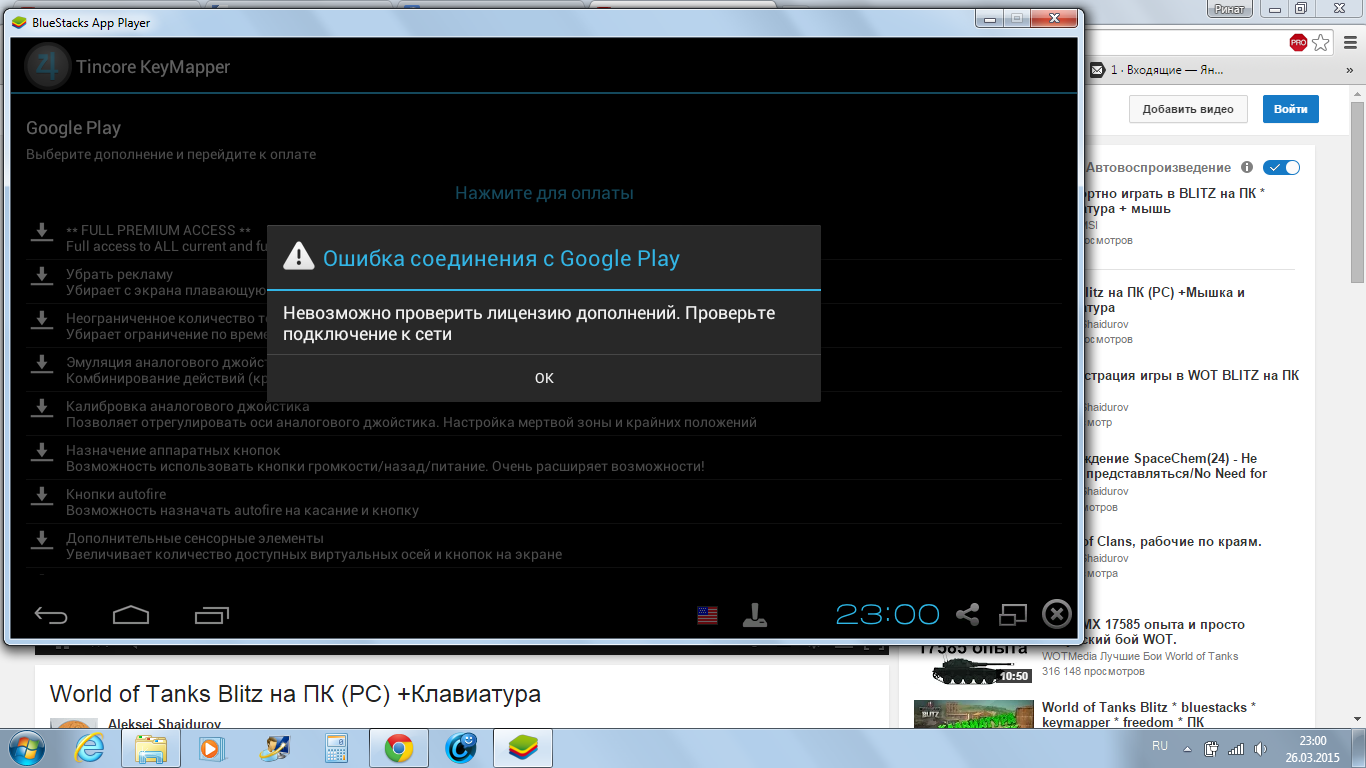Viewport: 1366px width, 768px height.
Task: Click Нажмите для оплаты link
Action: click(544, 193)
